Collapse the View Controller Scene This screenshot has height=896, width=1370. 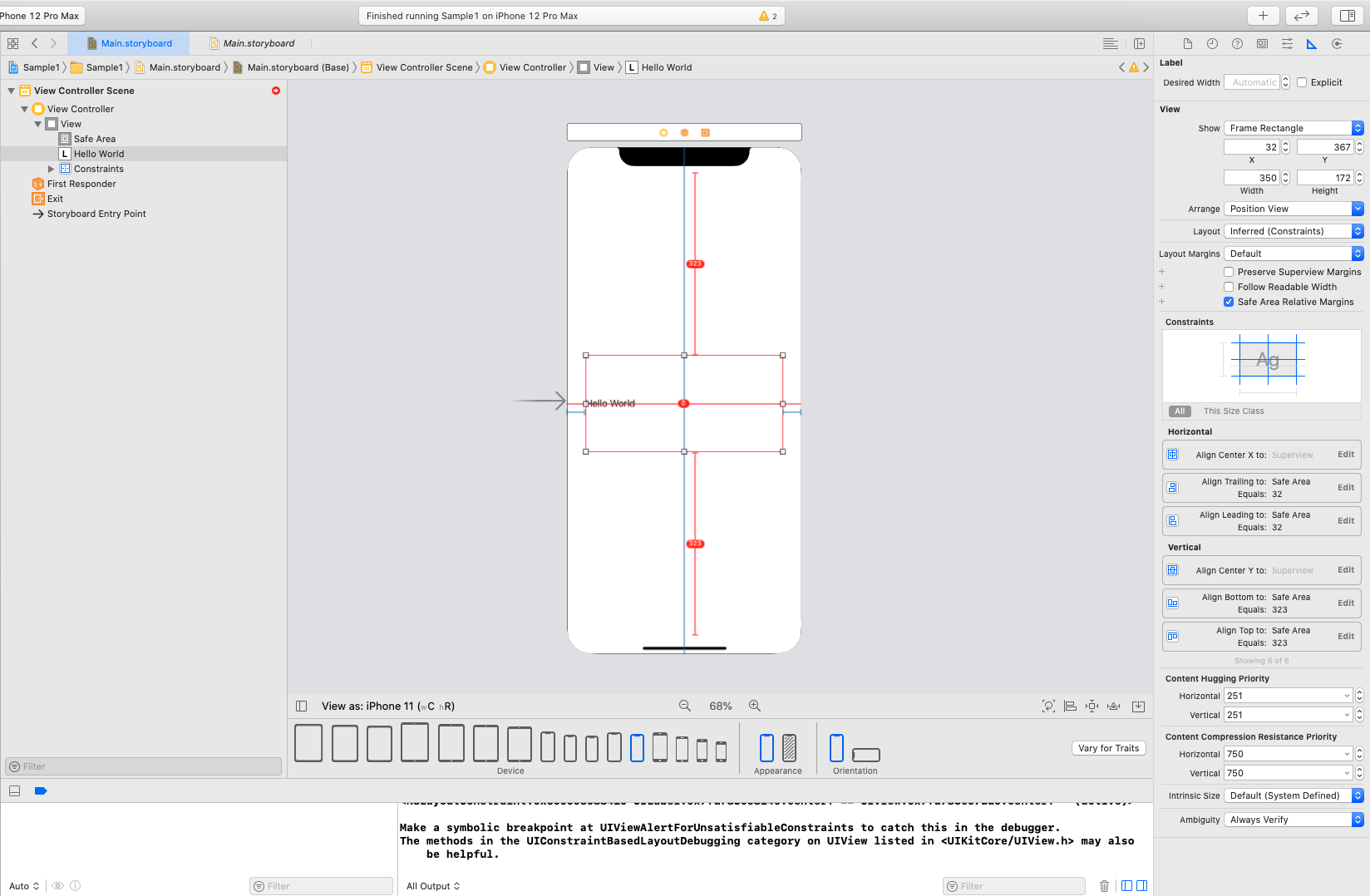[11, 91]
